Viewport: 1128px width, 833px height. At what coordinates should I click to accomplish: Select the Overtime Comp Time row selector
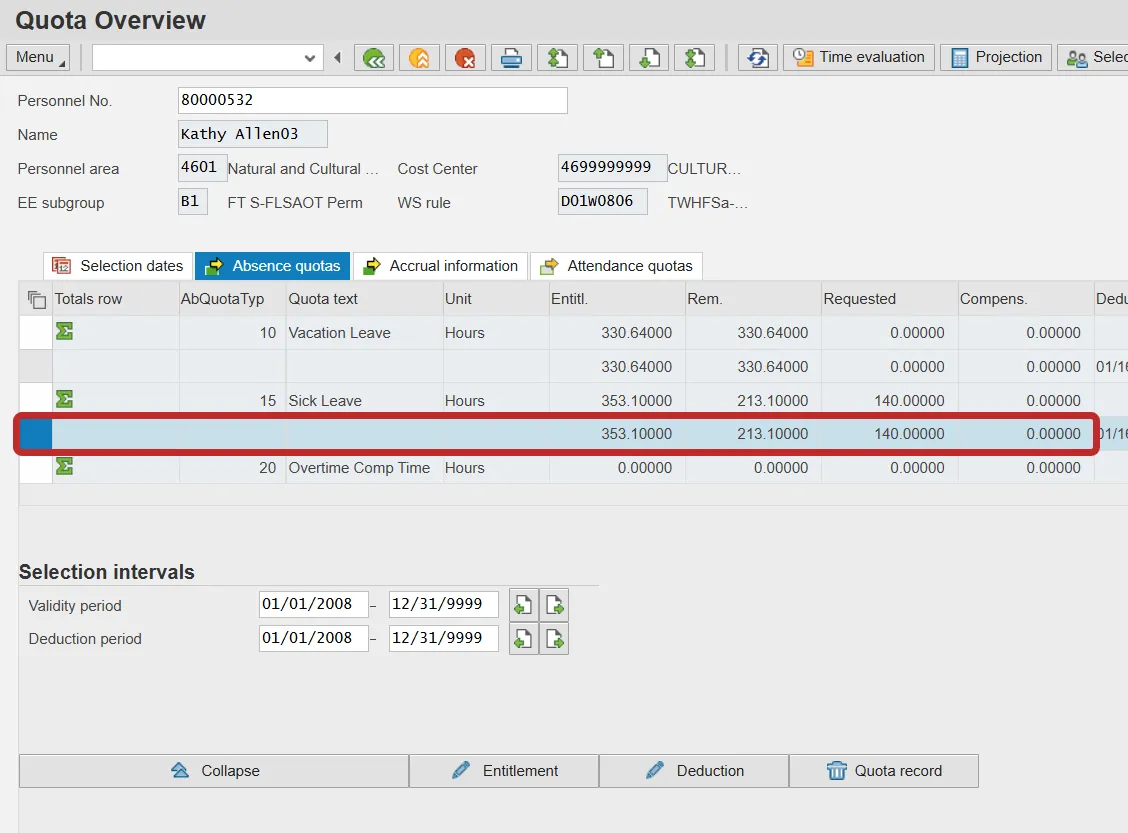click(35, 468)
